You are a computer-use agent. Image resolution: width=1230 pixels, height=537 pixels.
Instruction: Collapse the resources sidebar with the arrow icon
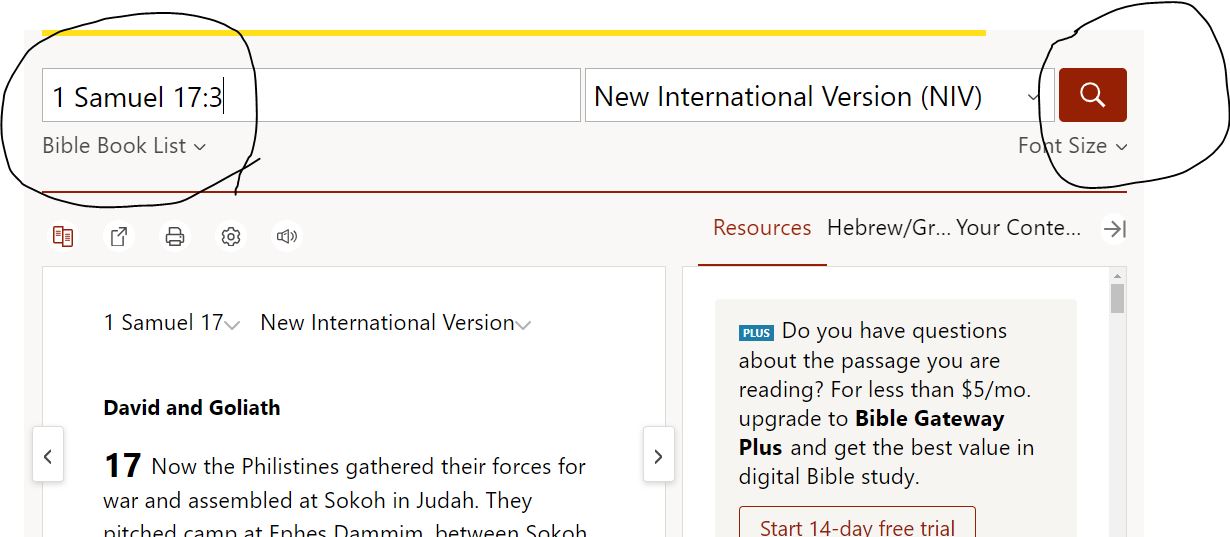pos(1114,229)
